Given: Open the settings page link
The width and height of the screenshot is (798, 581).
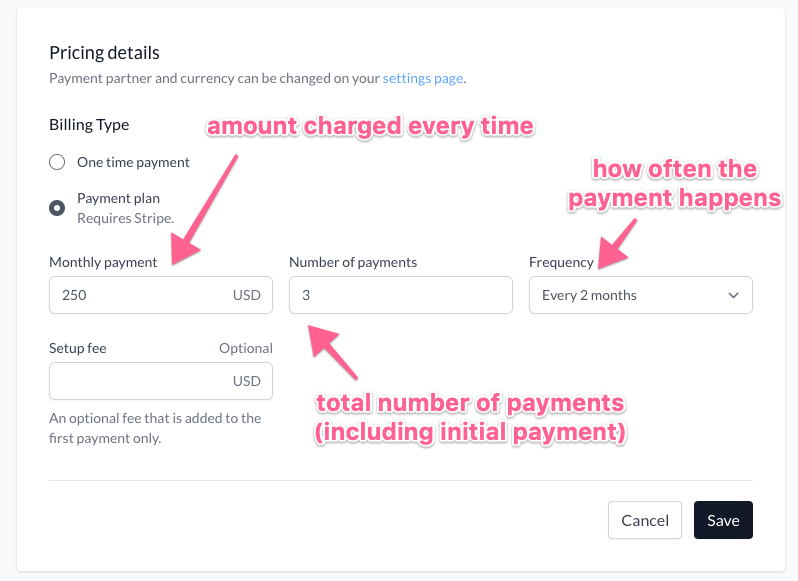Looking at the screenshot, I should (x=423, y=77).
